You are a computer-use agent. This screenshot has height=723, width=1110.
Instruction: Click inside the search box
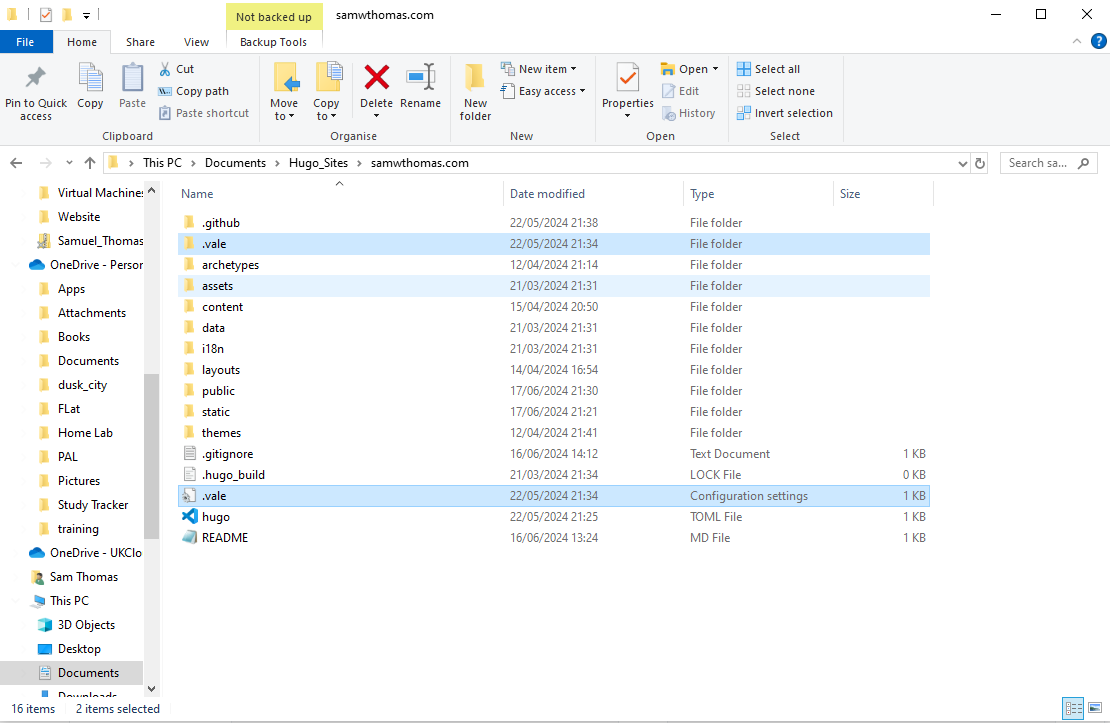(x=1040, y=162)
